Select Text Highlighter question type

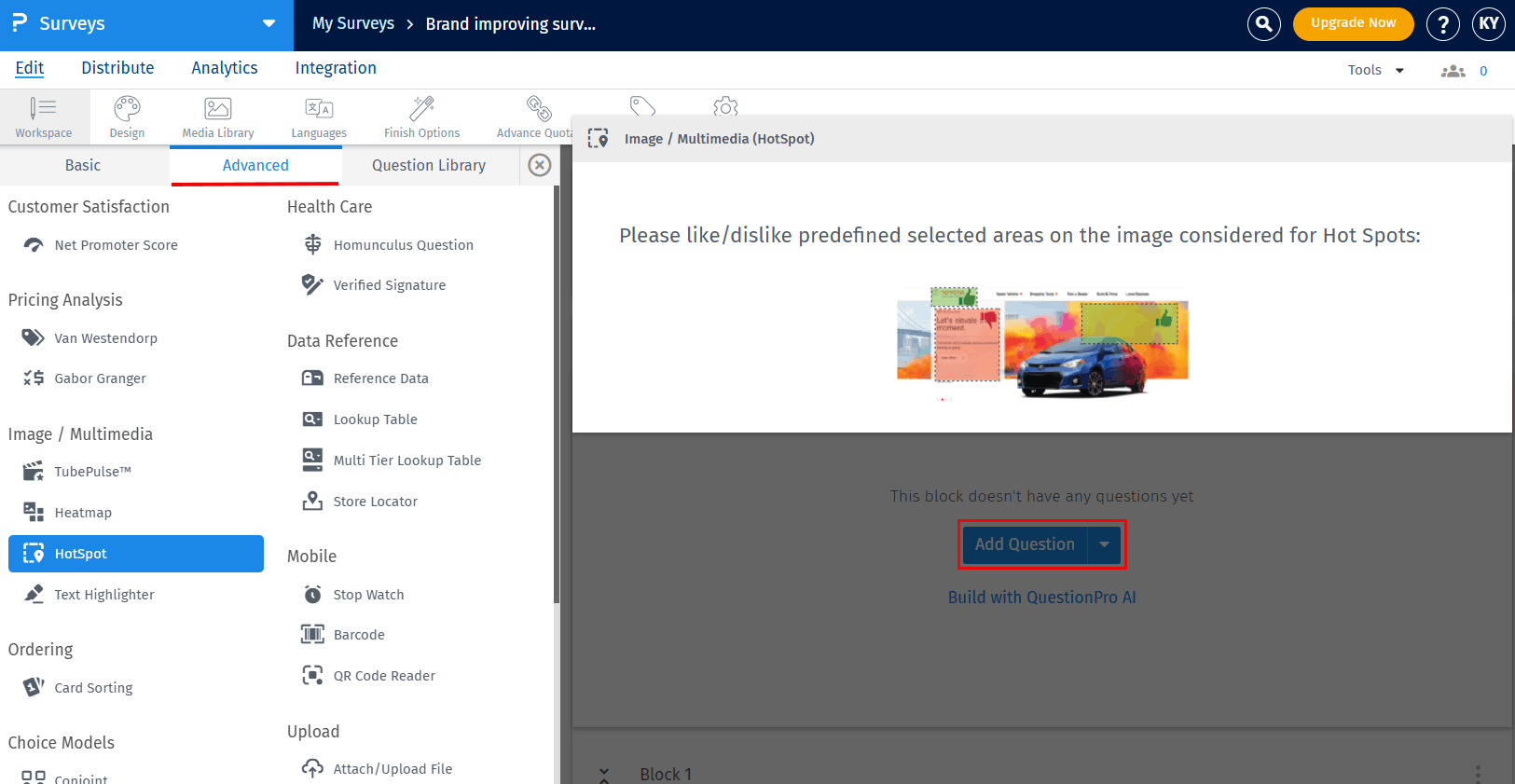tap(90, 595)
